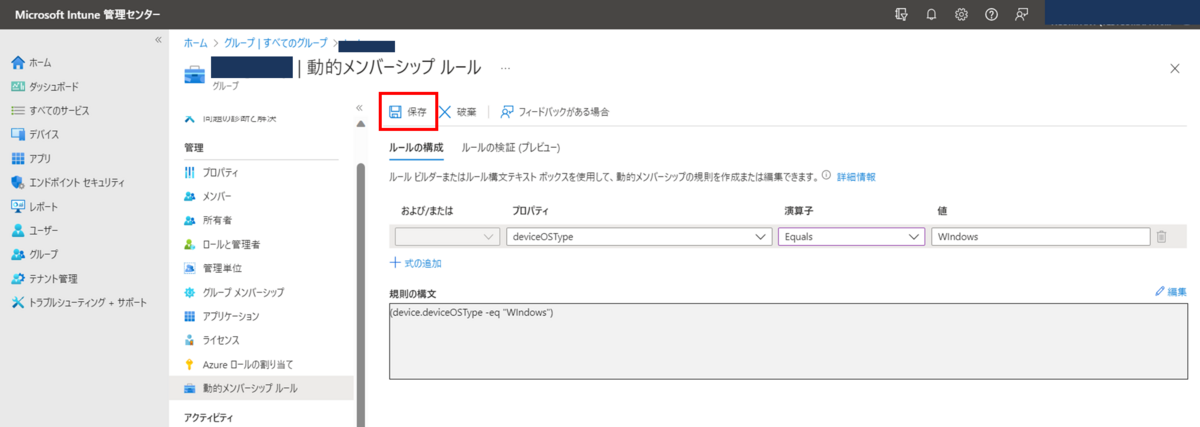Open ユーザー in the sidebar
Viewport: 1200px width, 427px height.
pyautogui.click(x=35, y=230)
